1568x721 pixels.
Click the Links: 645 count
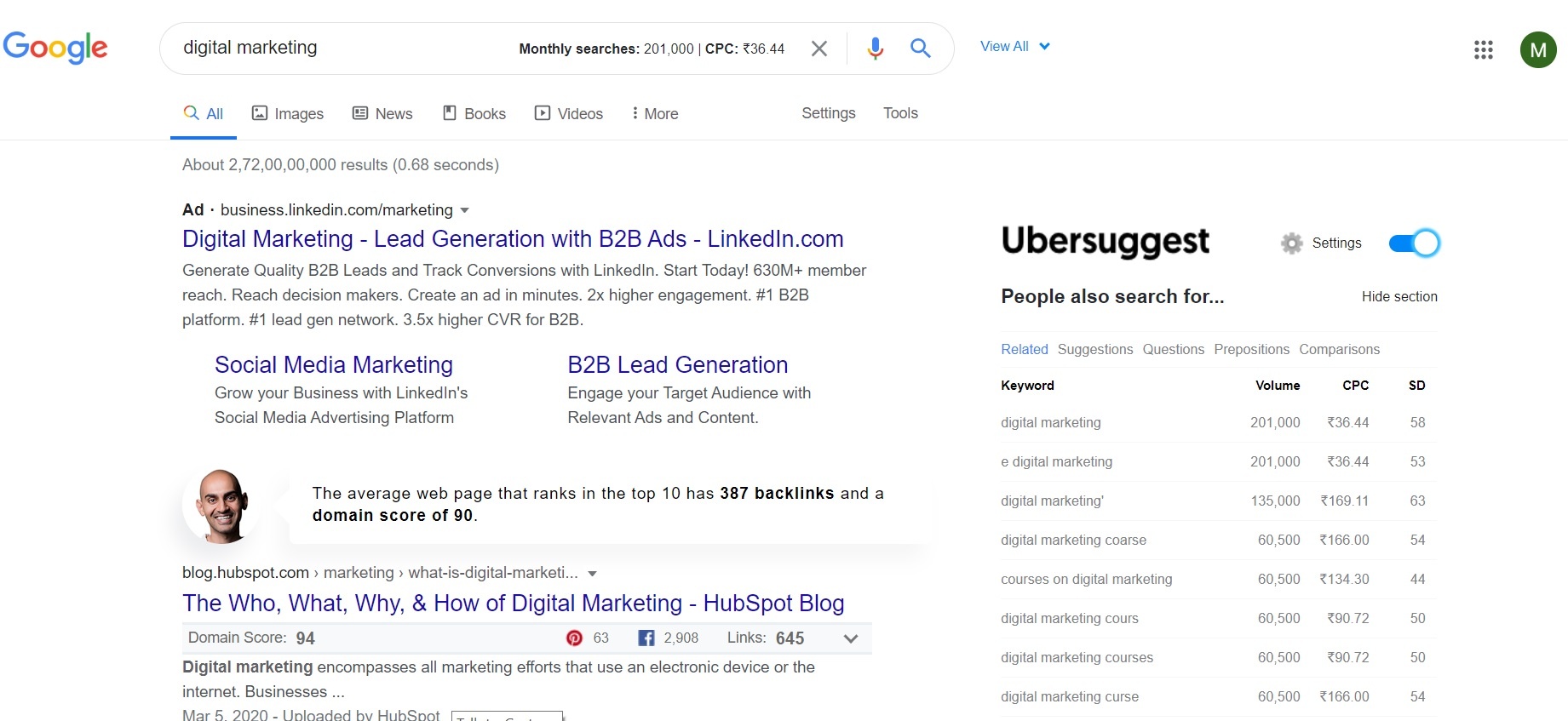pos(766,638)
